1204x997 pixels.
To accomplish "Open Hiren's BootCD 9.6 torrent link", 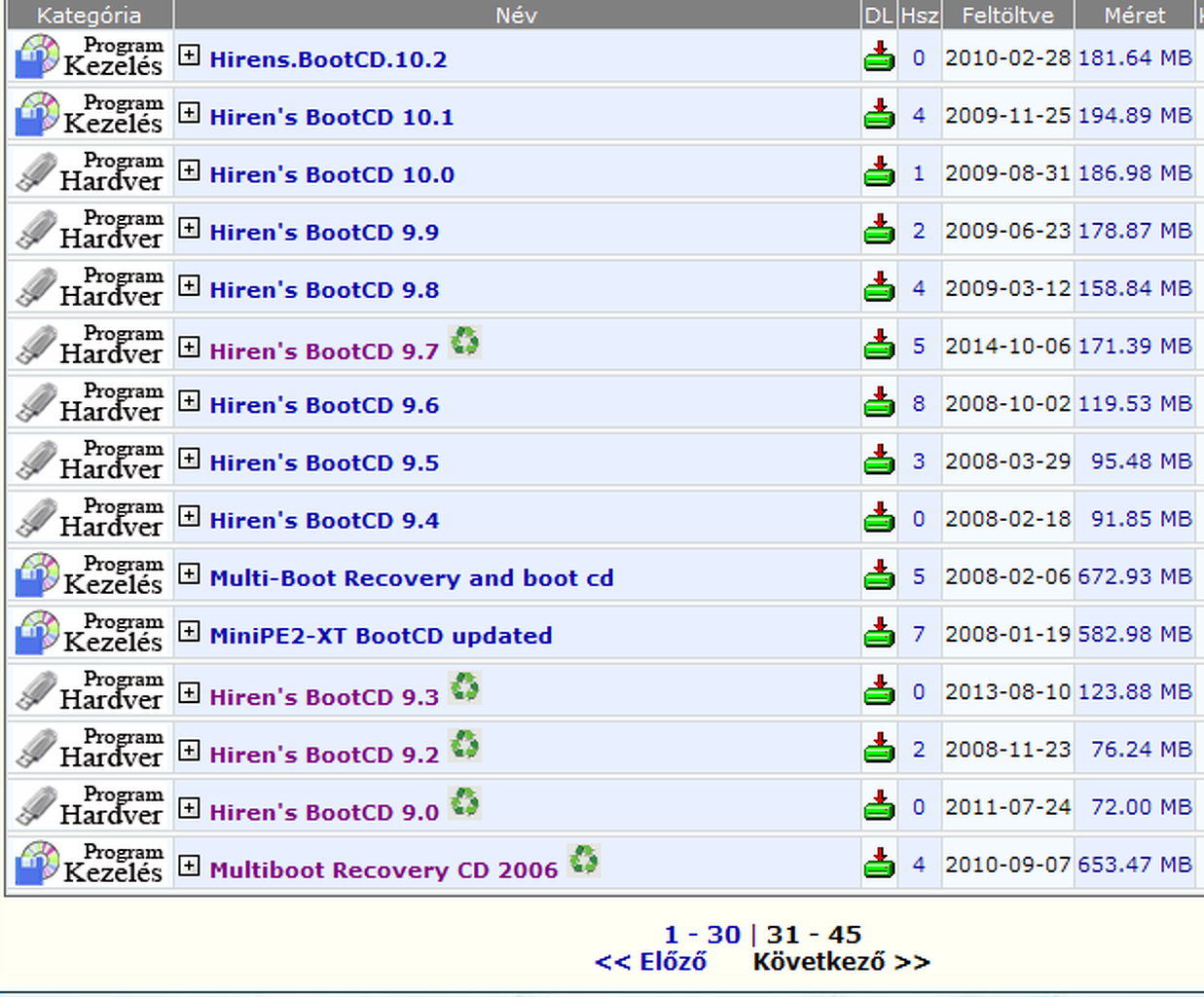I will (x=324, y=405).
